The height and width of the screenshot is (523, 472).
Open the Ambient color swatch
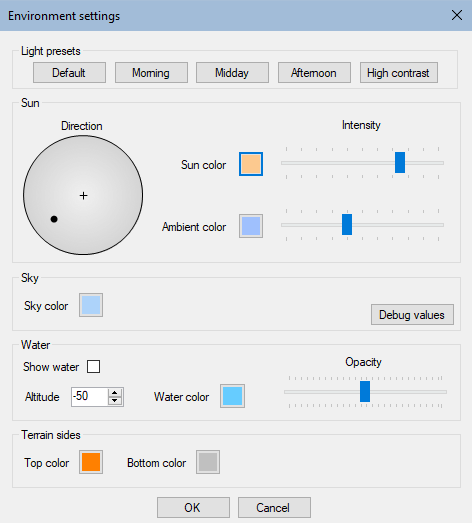[x=251, y=226]
